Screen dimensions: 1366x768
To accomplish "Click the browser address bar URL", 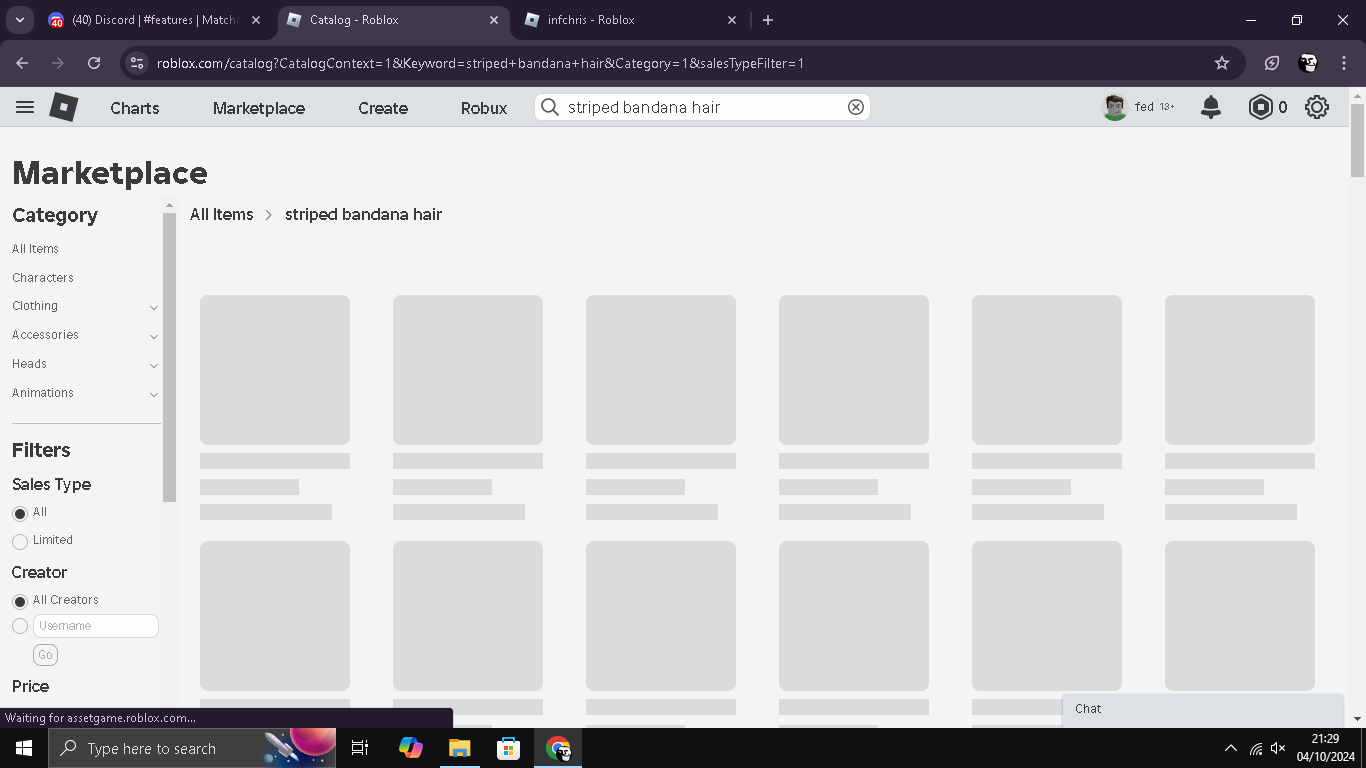I will (480, 63).
